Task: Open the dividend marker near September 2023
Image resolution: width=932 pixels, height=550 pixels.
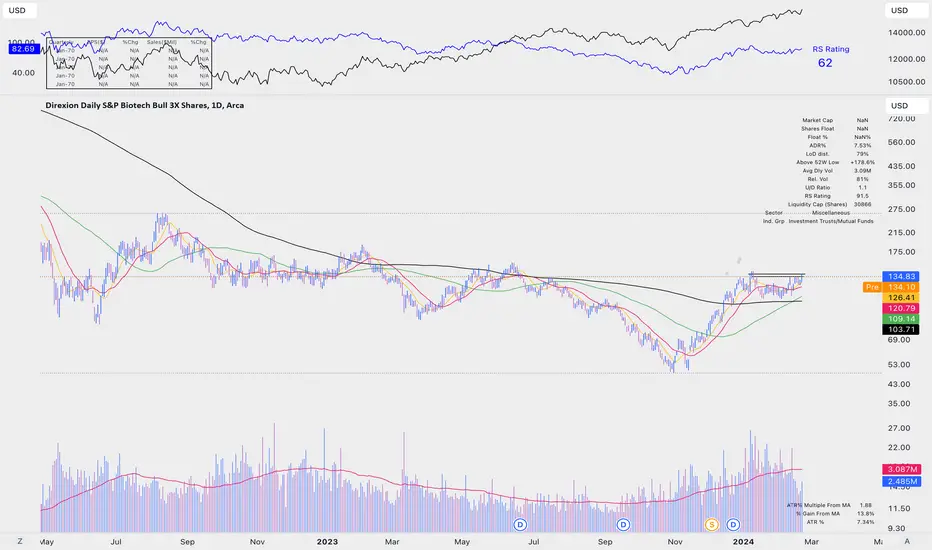Action: pos(623,524)
